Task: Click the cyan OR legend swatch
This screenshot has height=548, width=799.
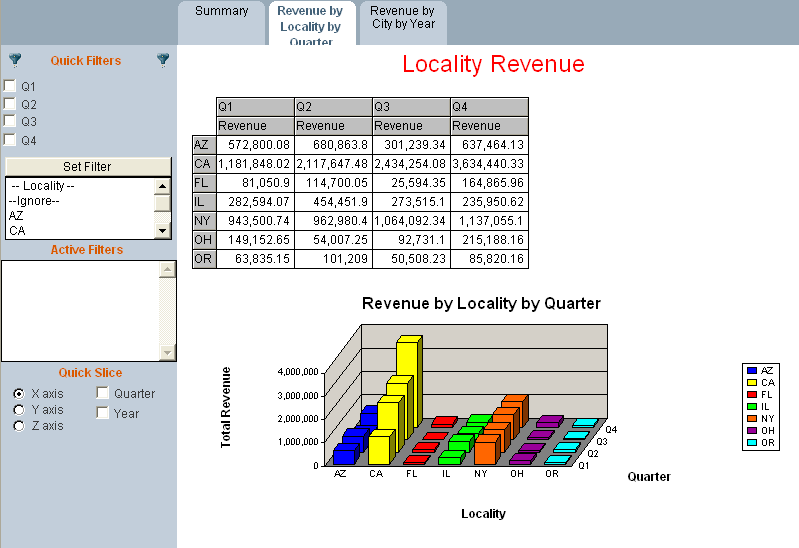Action: pyautogui.click(x=752, y=442)
